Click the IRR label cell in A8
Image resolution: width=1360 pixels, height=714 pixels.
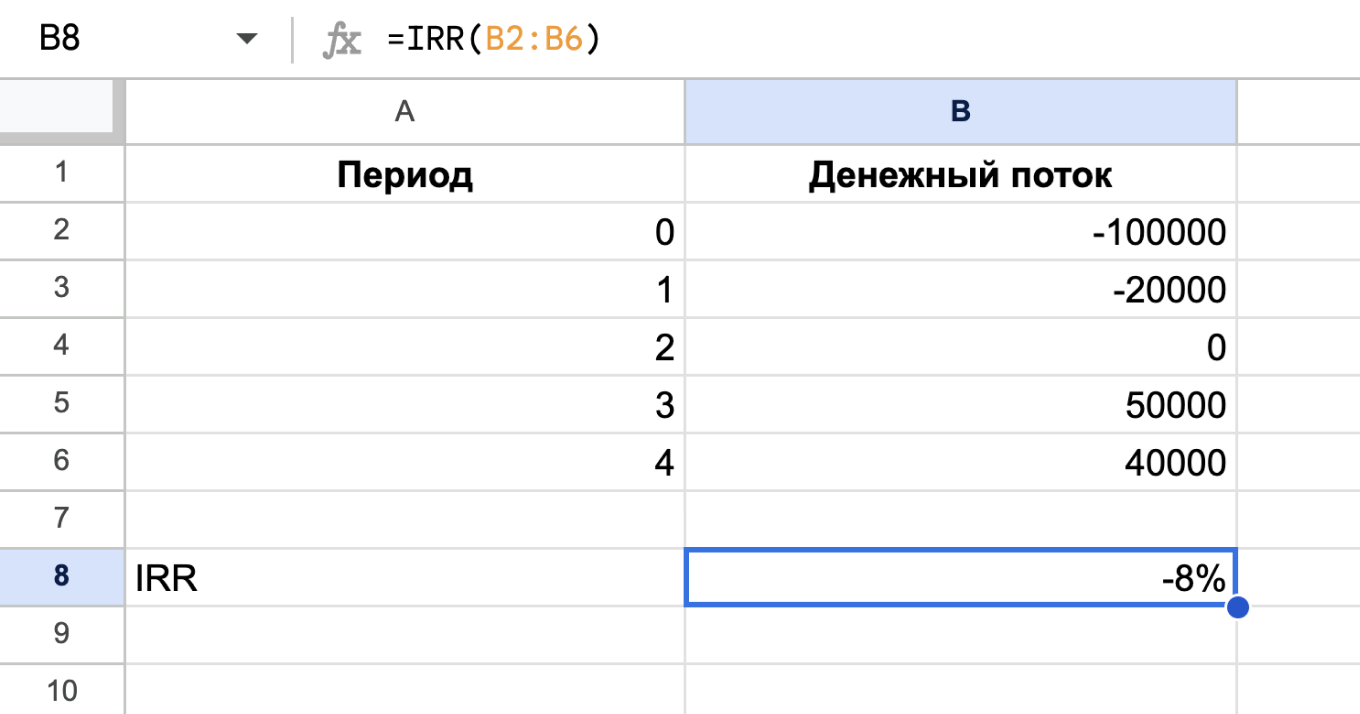[300, 577]
